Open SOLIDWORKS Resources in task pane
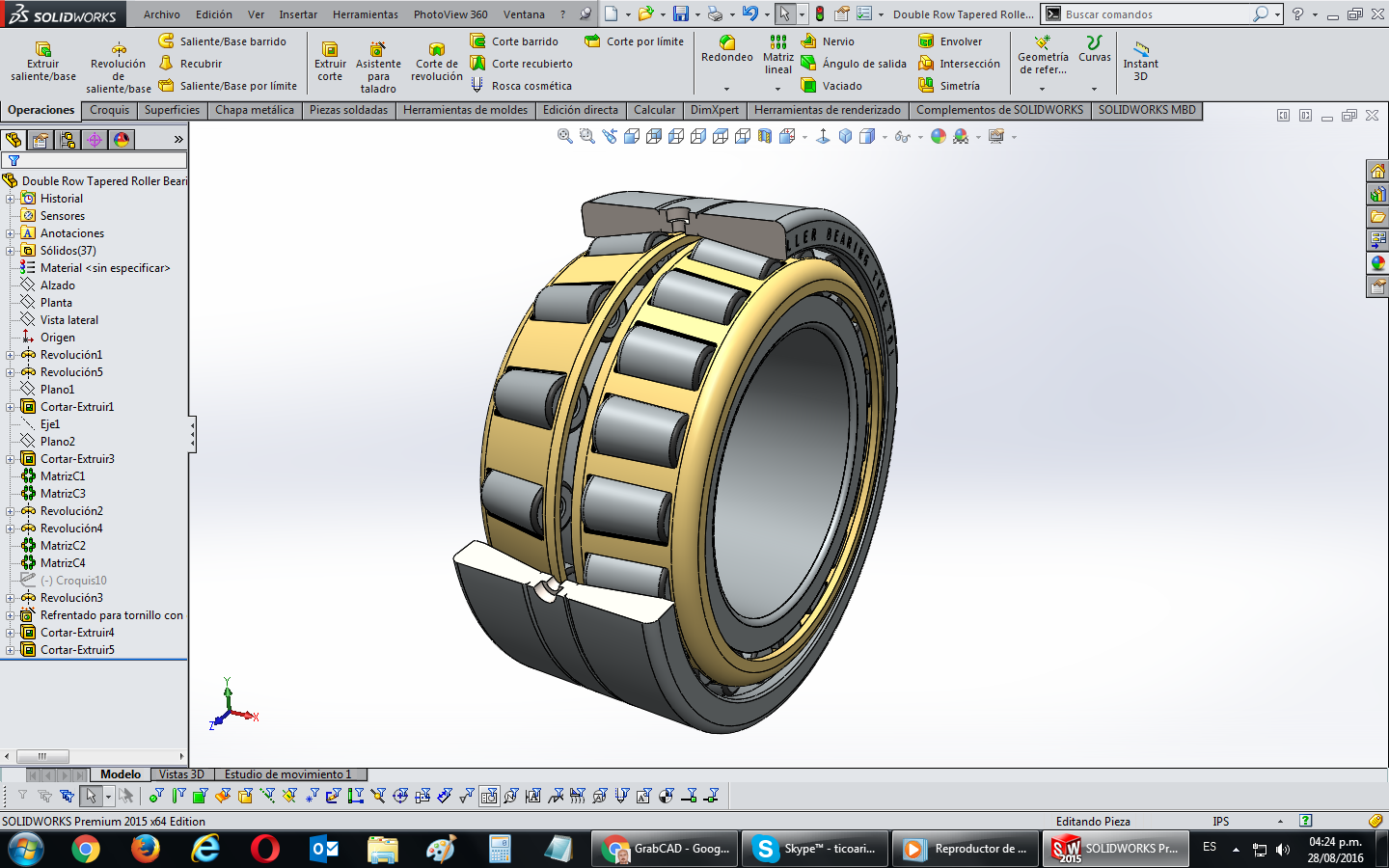Viewport: 1389px width, 868px height. point(1377,171)
